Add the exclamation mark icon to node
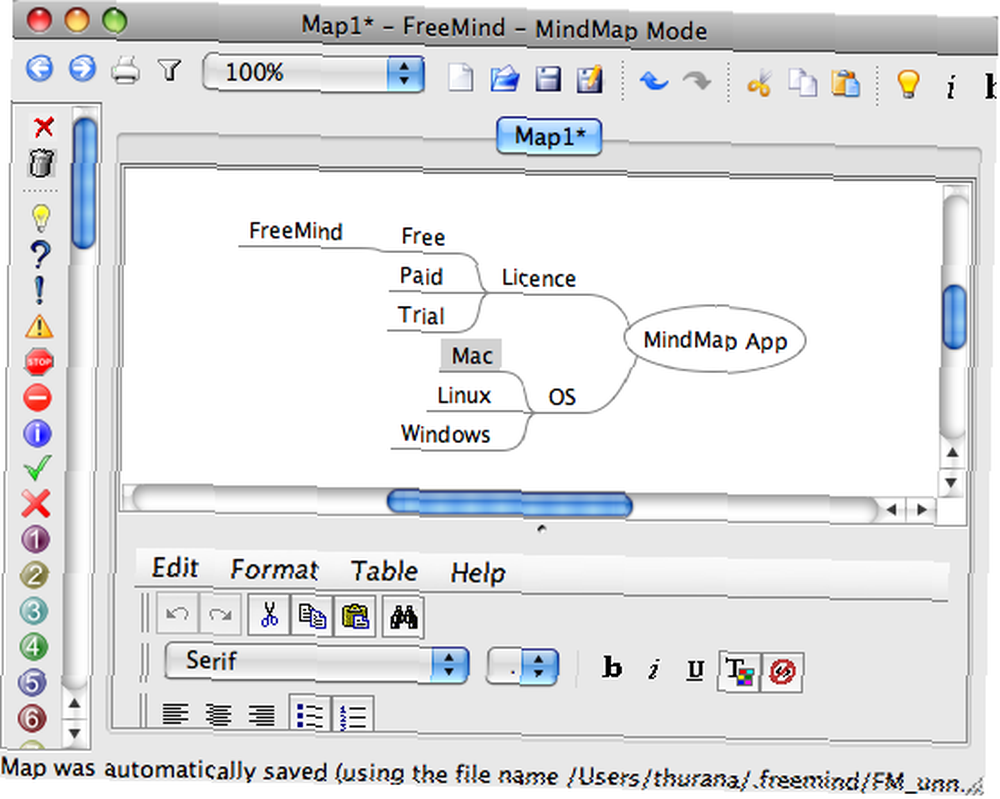The width and height of the screenshot is (1000, 799). 40,290
